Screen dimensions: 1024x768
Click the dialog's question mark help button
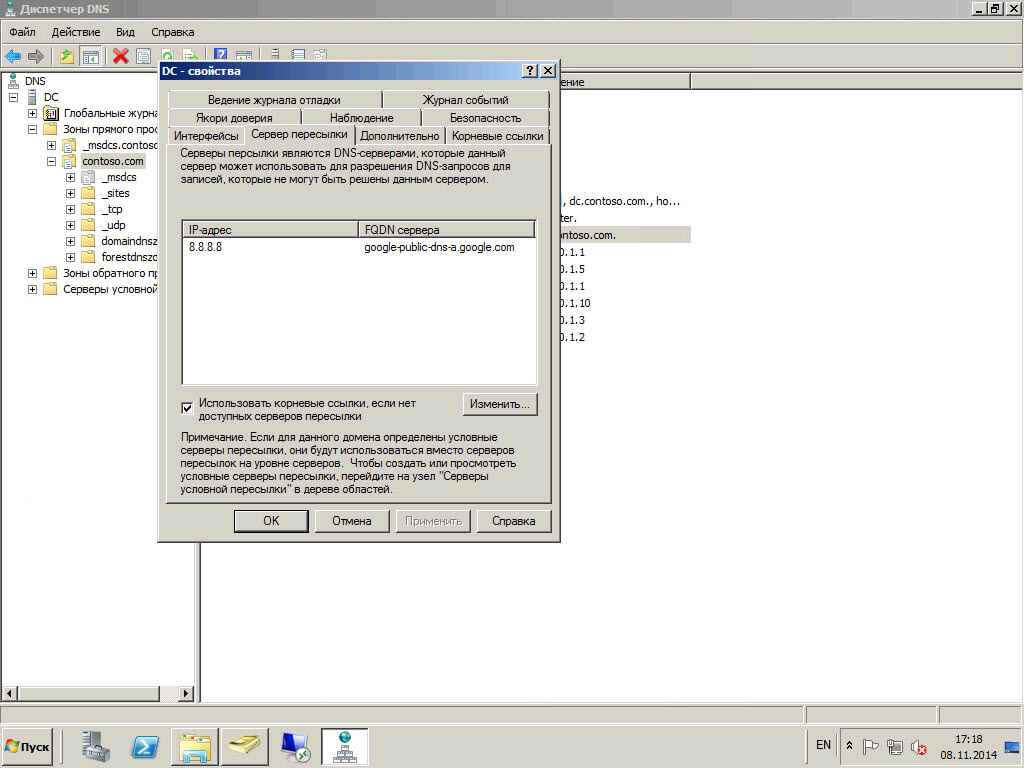point(530,71)
